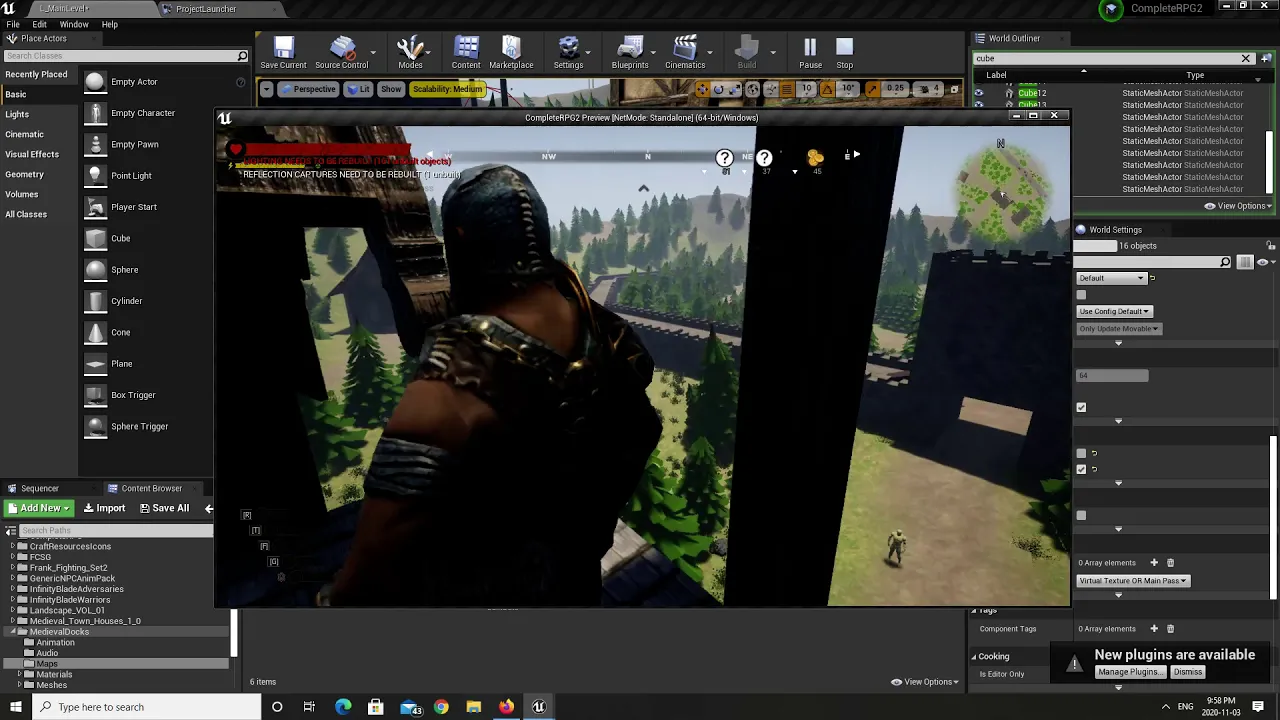Select the Sphere basic shape
This screenshot has width=1280, height=720.
124,270
